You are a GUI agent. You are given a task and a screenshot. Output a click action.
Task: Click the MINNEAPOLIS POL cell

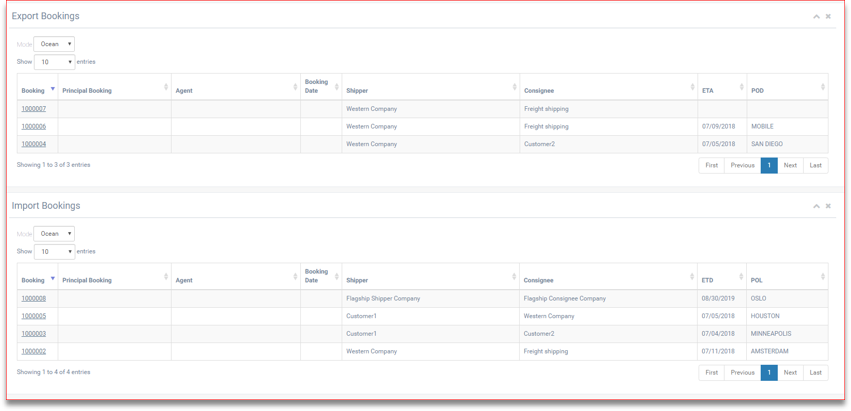tap(788, 334)
